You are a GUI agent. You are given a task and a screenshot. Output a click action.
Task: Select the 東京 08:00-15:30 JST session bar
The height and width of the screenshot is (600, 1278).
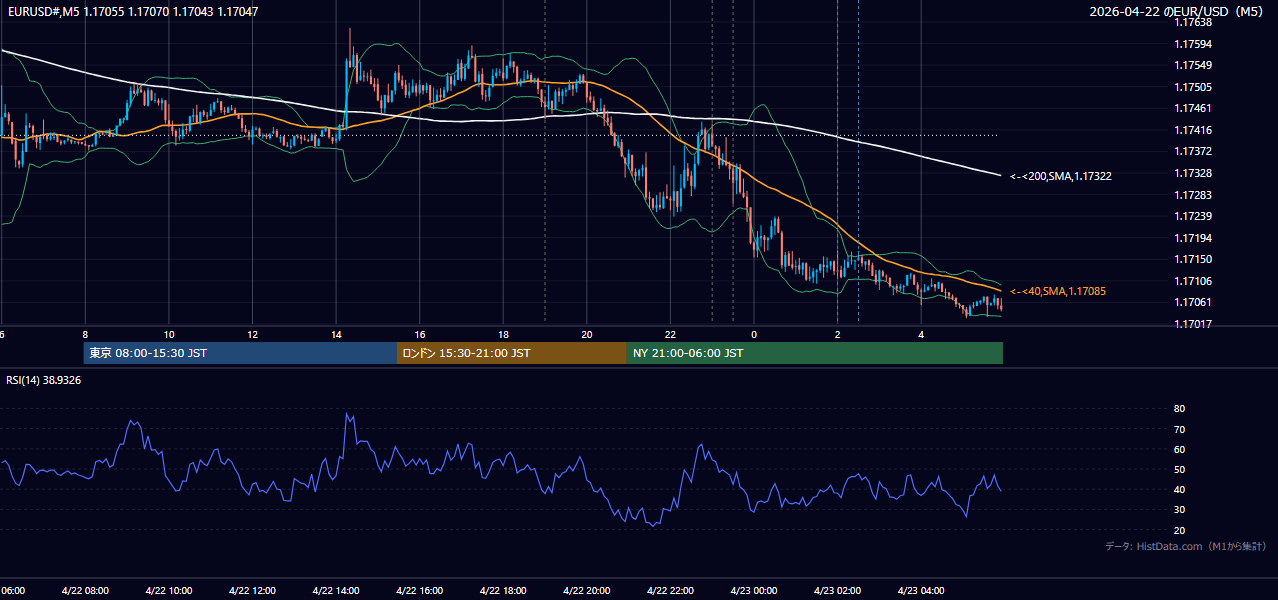tap(240, 353)
